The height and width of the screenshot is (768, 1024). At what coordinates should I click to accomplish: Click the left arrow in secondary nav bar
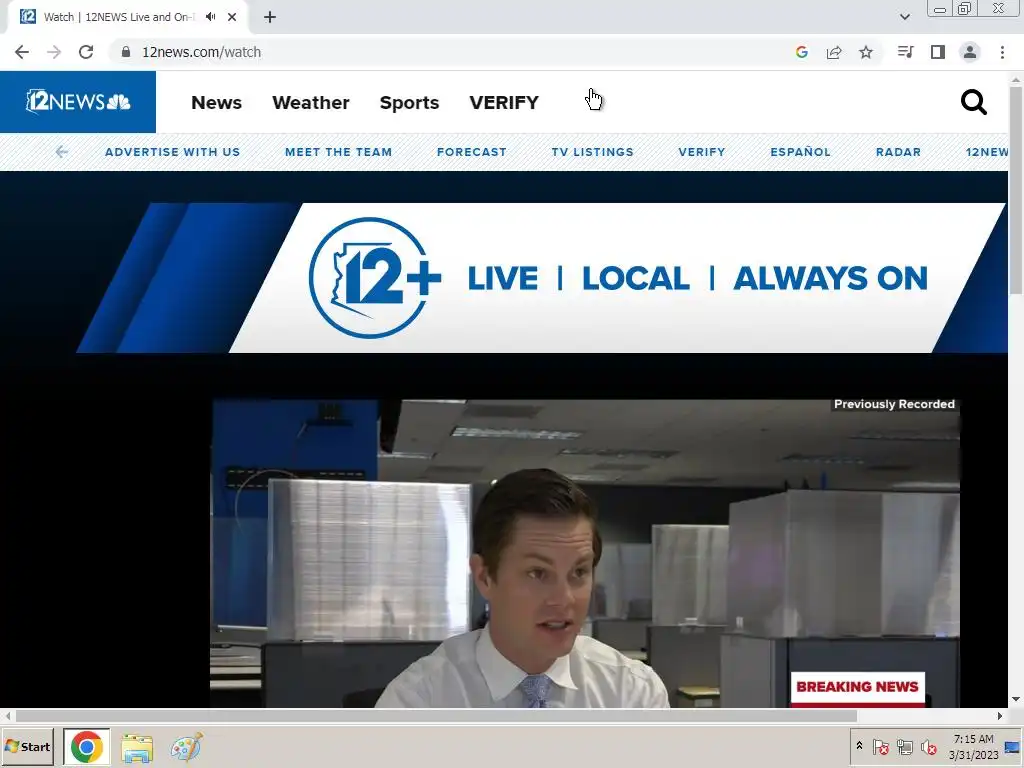[x=61, y=152]
